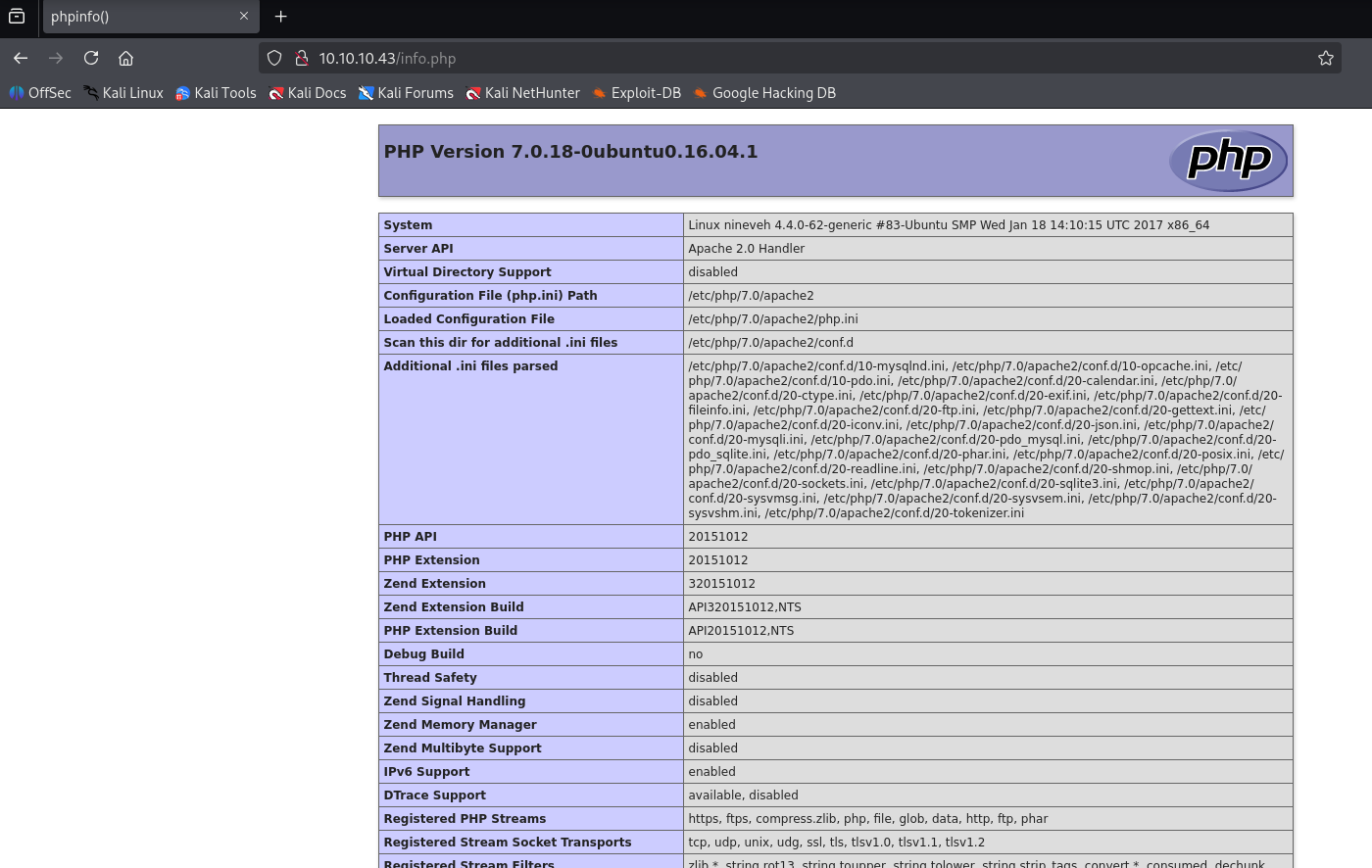Click the PHP Extension row label
Viewport: 1372px width, 868px height.
pos(432,560)
